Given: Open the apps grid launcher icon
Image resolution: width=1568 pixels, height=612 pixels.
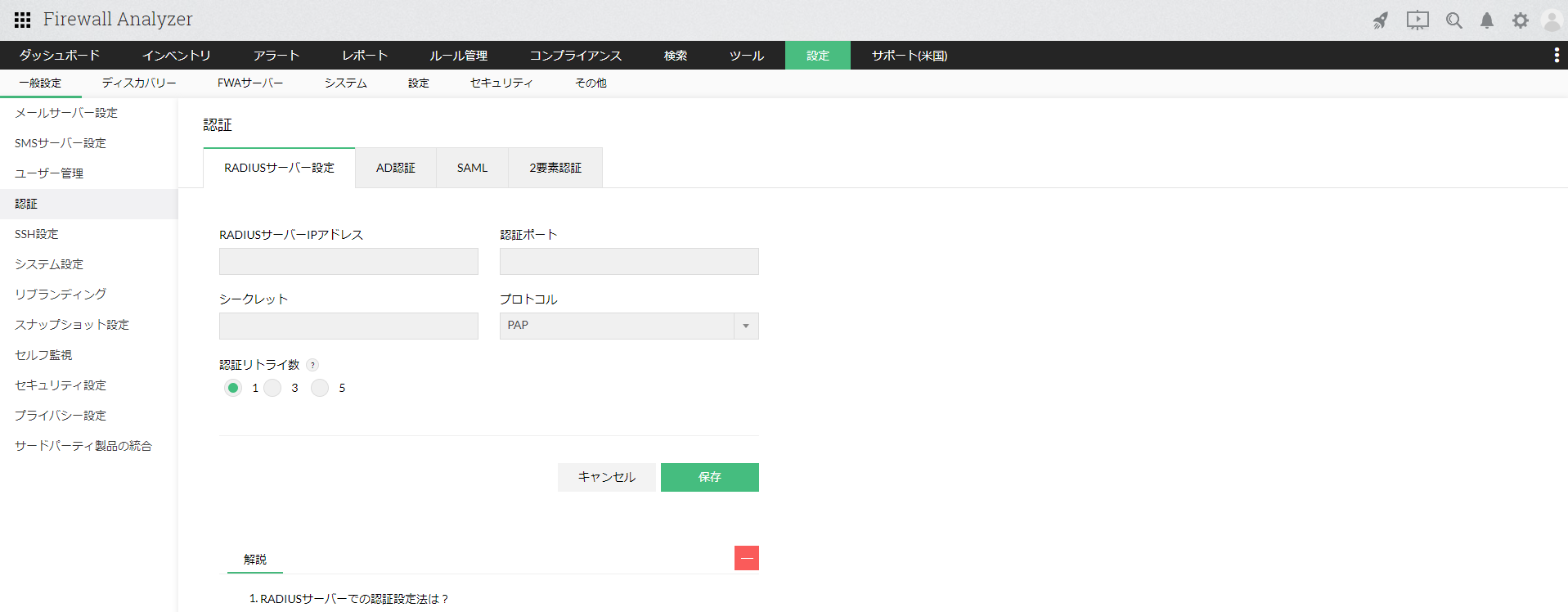Looking at the screenshot, I should (22, 20).
